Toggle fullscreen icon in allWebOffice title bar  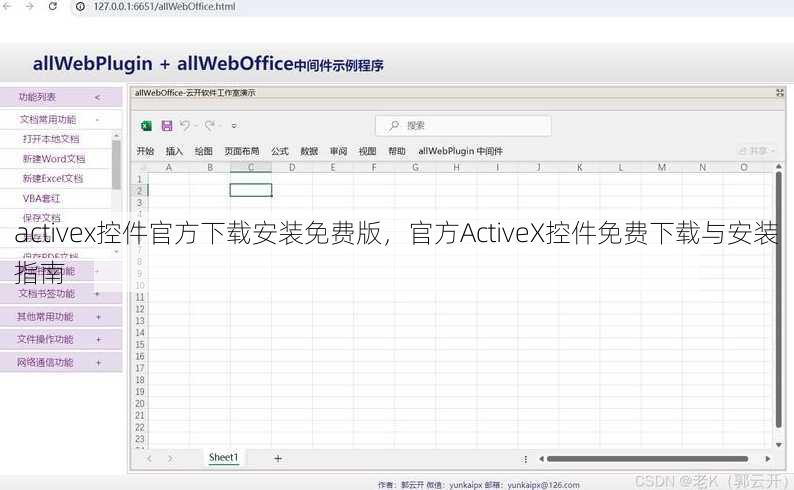point(780,93)
